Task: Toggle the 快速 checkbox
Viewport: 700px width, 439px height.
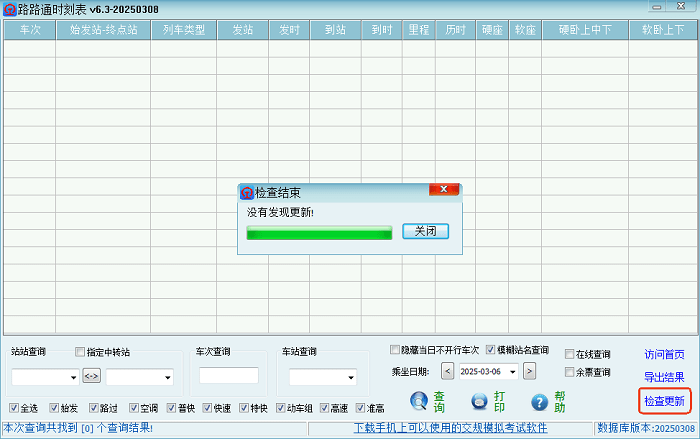Action: point(207,408)
